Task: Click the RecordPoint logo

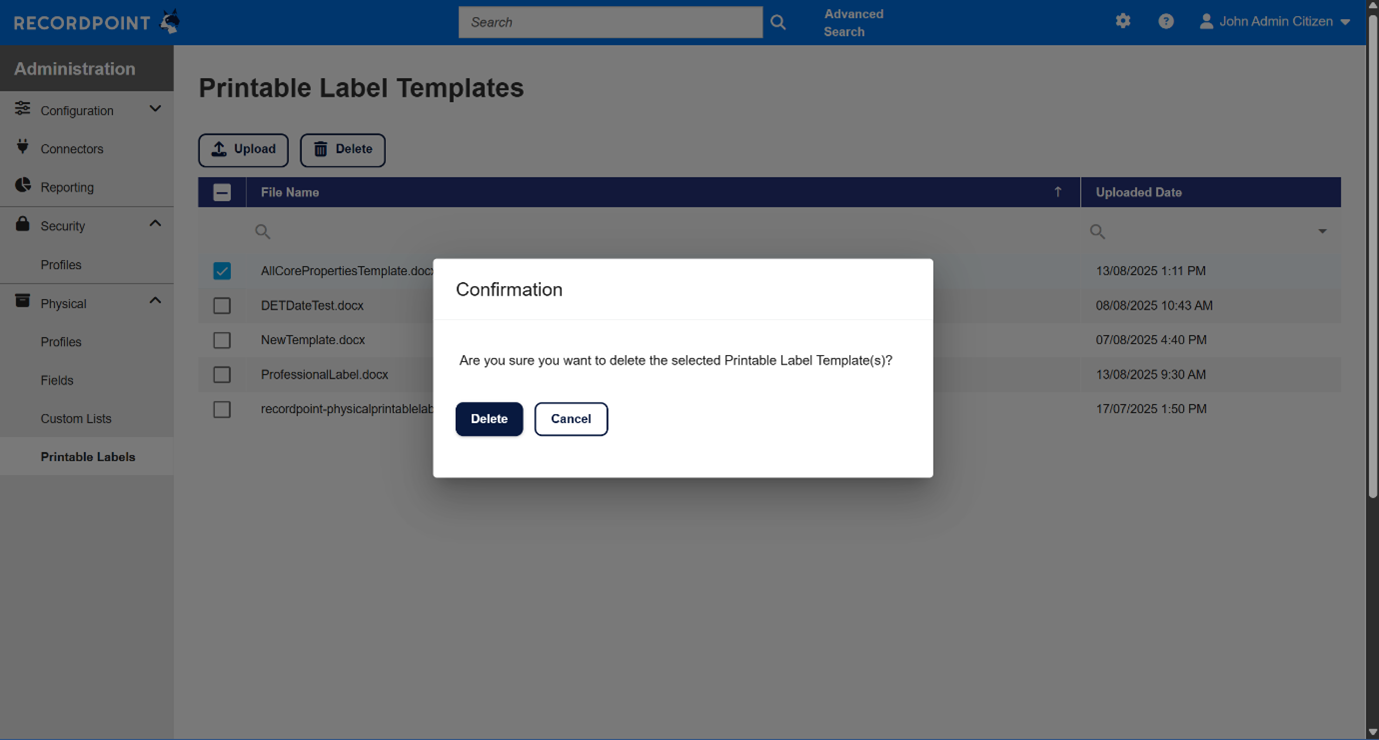Action: [x=97, y=22]
